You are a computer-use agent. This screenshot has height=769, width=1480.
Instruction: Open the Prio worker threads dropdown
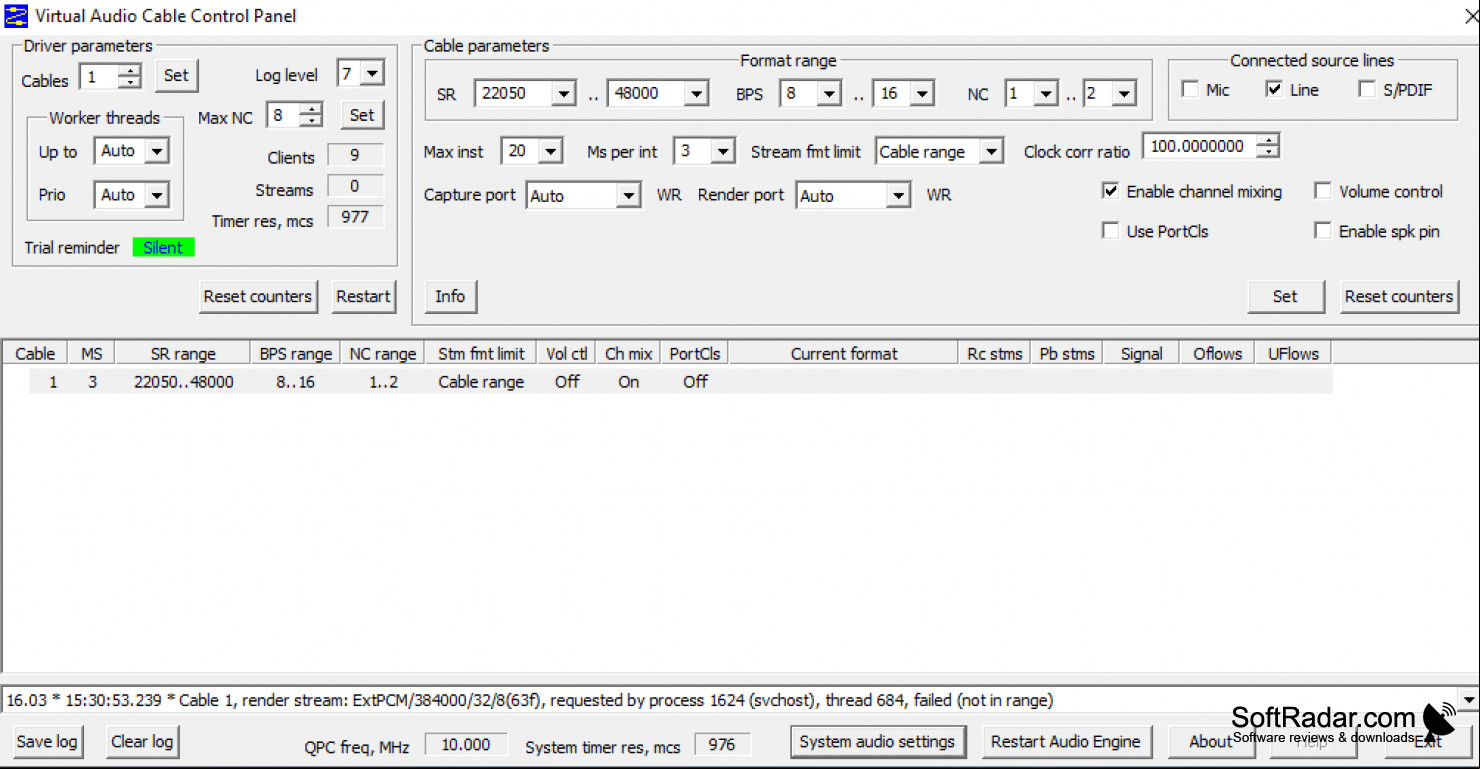(x=157, y=195)
